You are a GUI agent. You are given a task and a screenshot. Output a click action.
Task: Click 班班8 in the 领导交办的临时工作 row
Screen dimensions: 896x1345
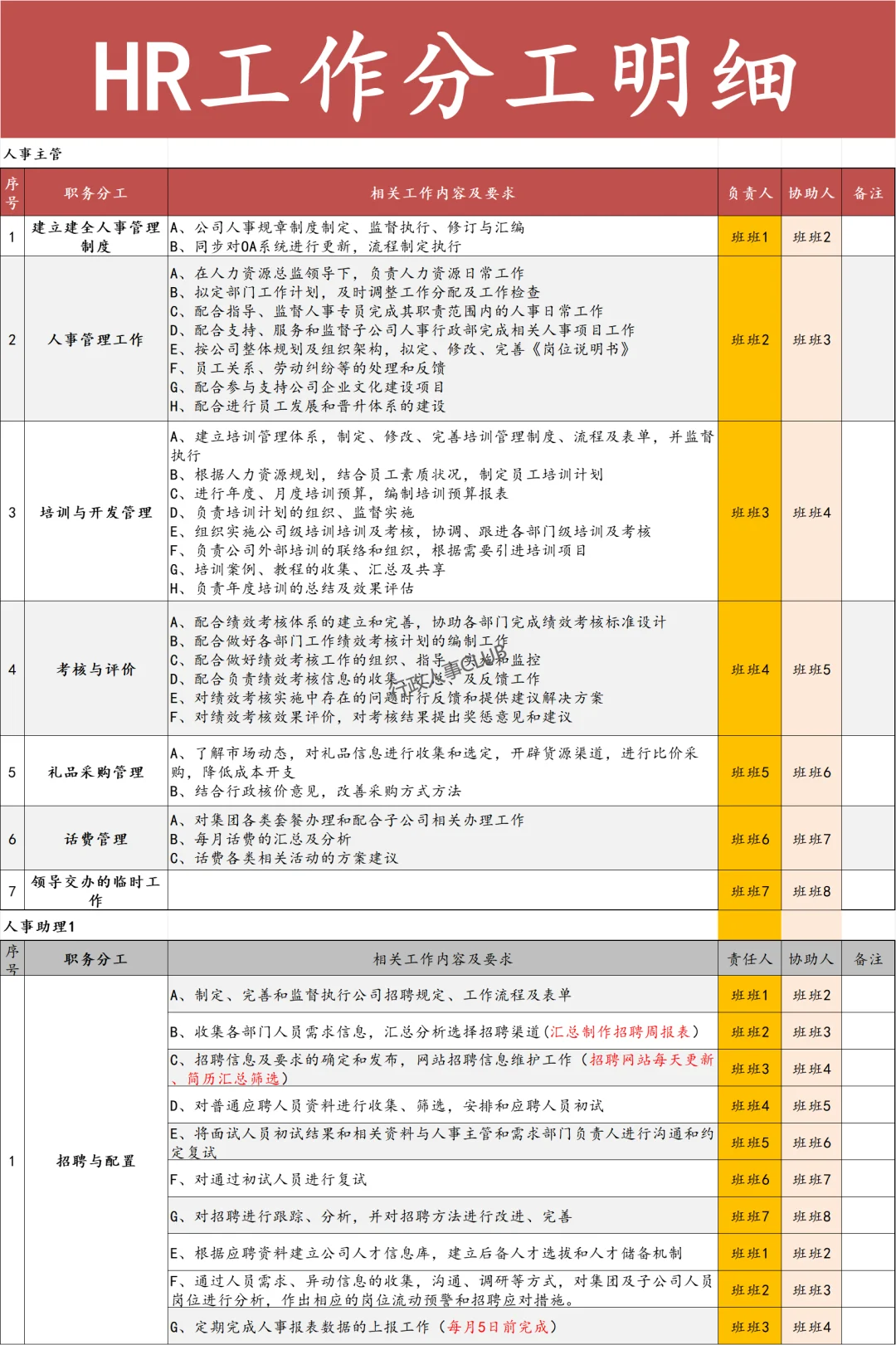811,892
